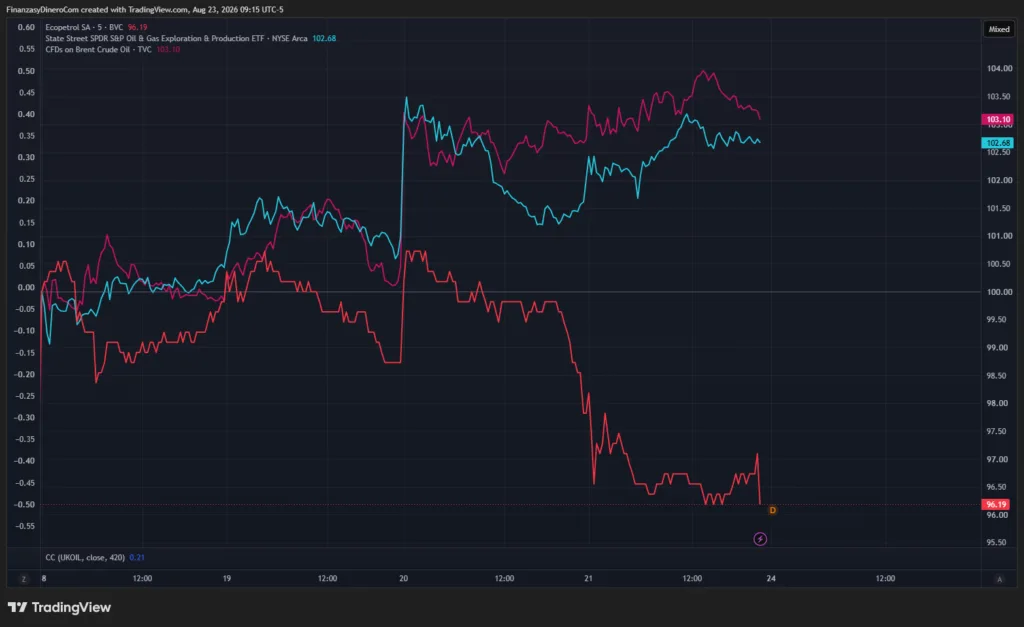Click the red 96.19 price tag
The width and height of the screenshot is (1024, 627).
tap(996, 504)
